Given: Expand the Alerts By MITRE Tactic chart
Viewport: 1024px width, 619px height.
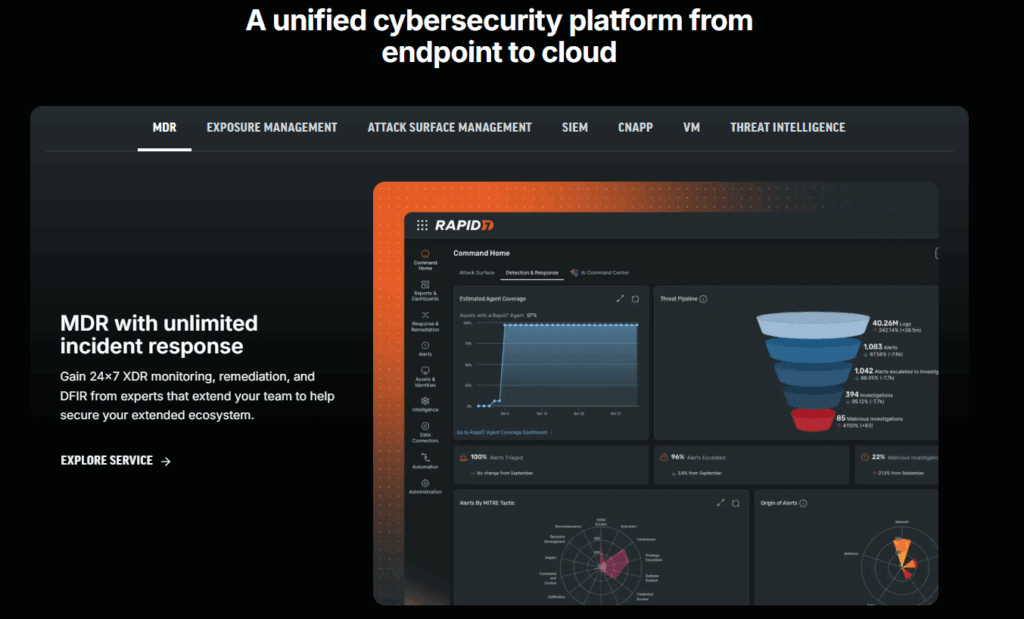Looking at the screenshot, I should pyautogui.click(x=720, y=503).
